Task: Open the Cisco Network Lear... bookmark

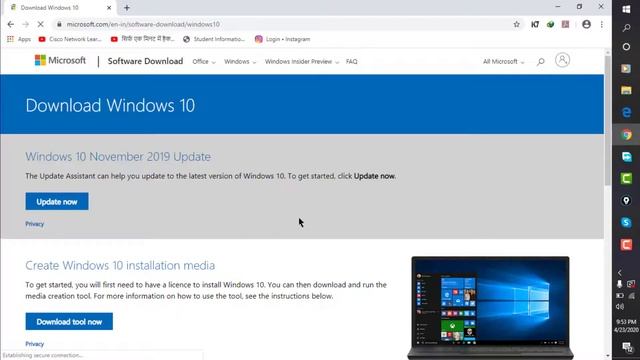Action: point(70,39)
